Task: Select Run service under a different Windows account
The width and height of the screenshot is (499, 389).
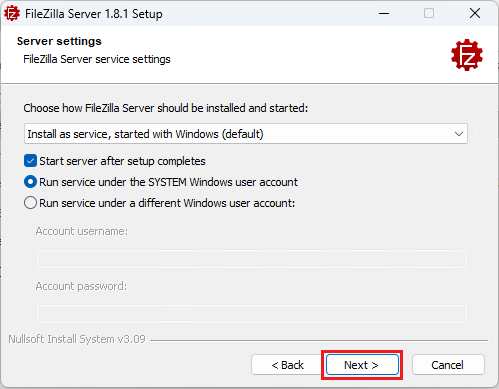Action: point(30,203)
